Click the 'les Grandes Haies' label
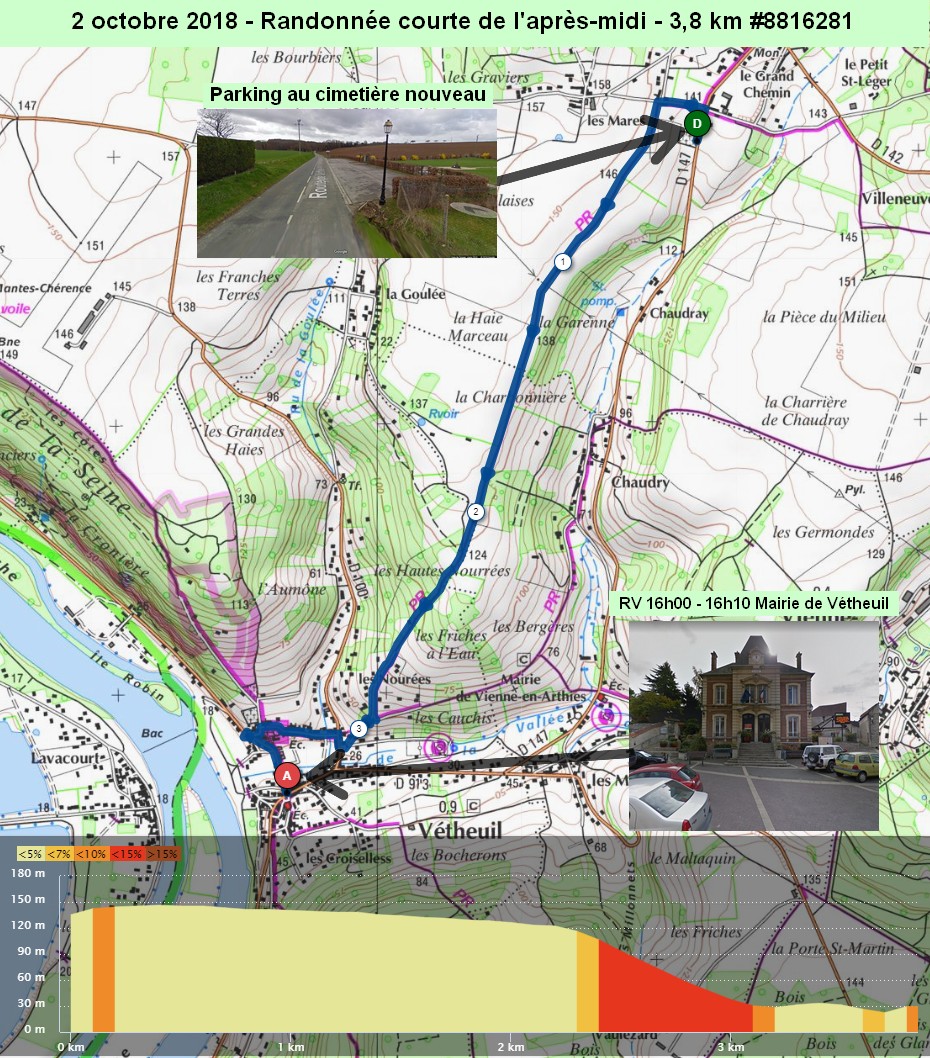 coord(244,440)
